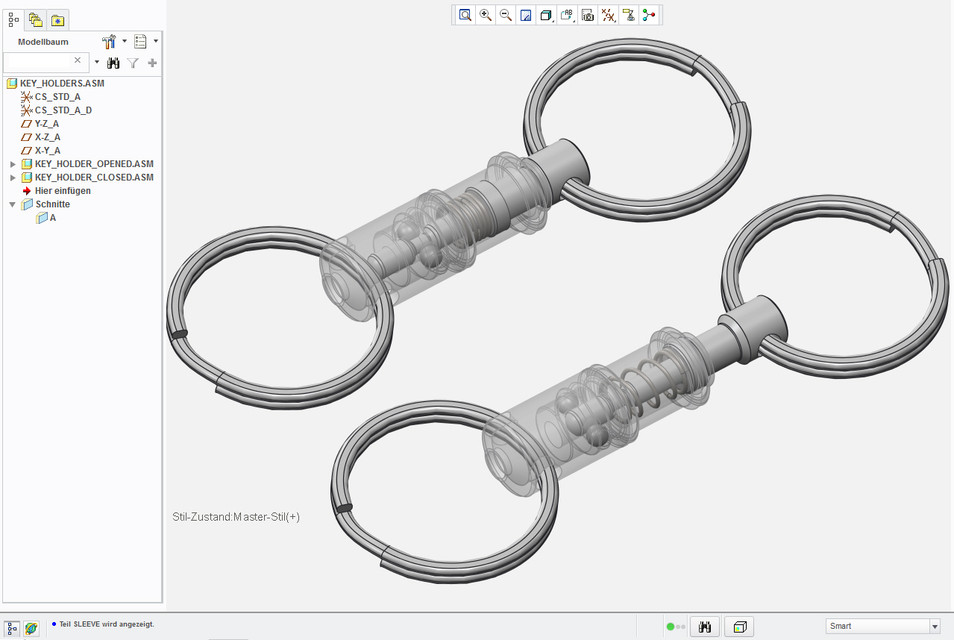Select KEY_HOLDER_CLOSED.ASM in tree
The image size is (954, 640).
pyautogui.click(x=94, y=177)
